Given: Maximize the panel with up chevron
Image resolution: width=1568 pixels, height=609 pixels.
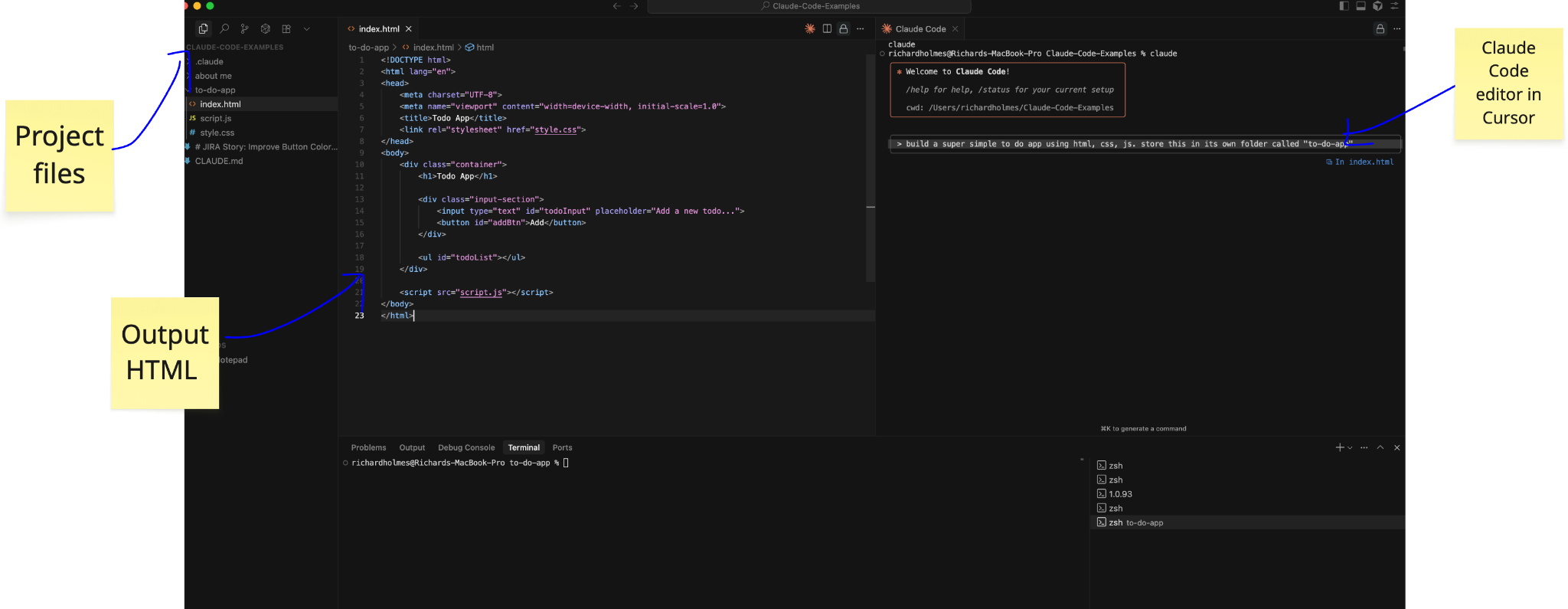Looking at the screenshot, I should click(x=1380, y=447).
